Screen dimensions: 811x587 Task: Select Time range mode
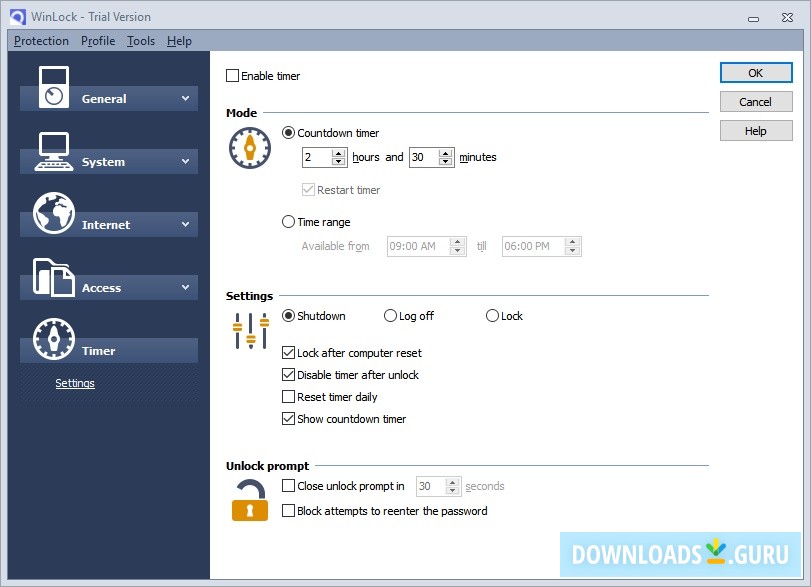(288, 222)
